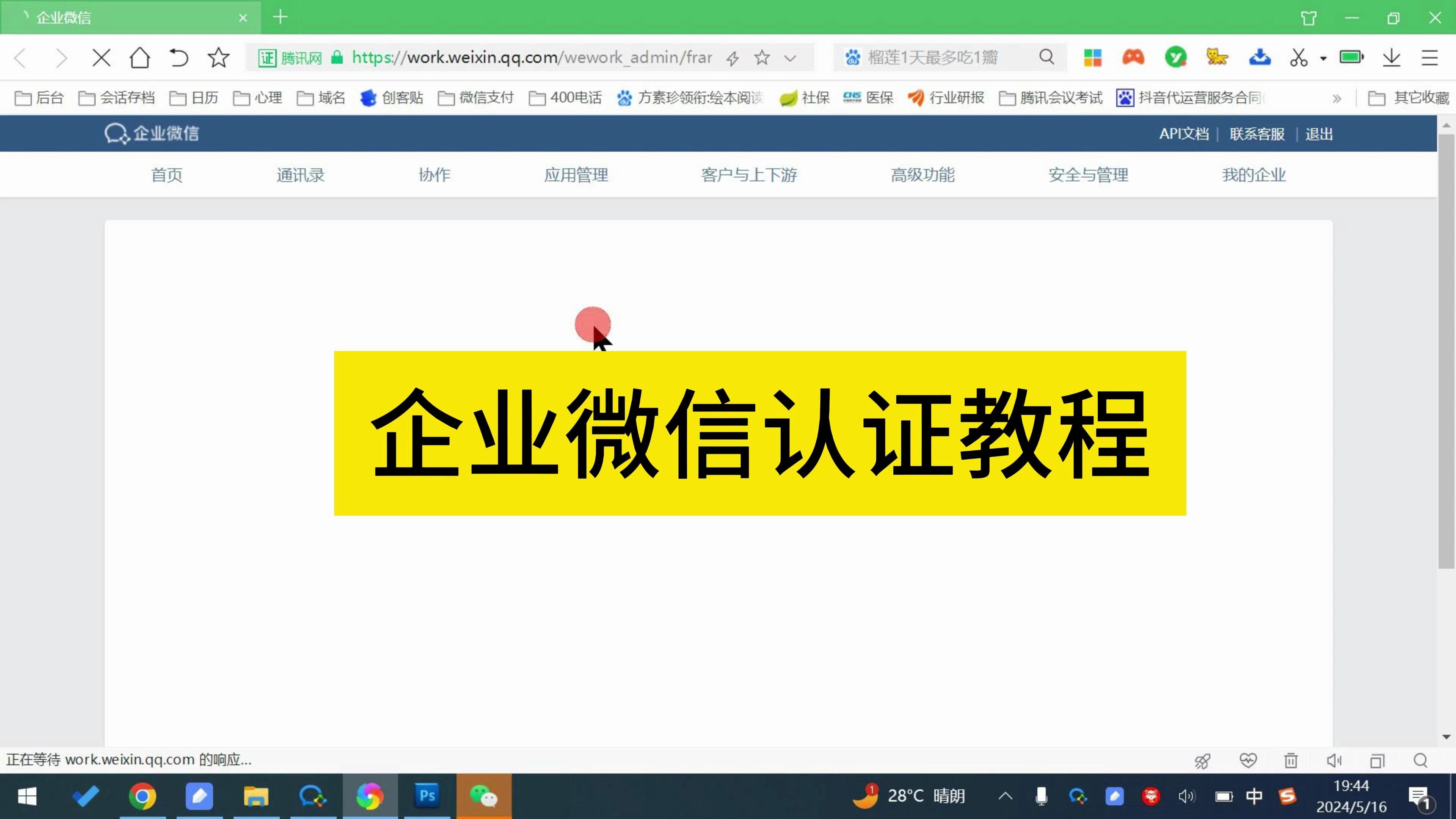Image resolution: width=1456 pixels, height=819 pixels.
Task: Open the 后台 bookmark folder
Action: point(39,98)
